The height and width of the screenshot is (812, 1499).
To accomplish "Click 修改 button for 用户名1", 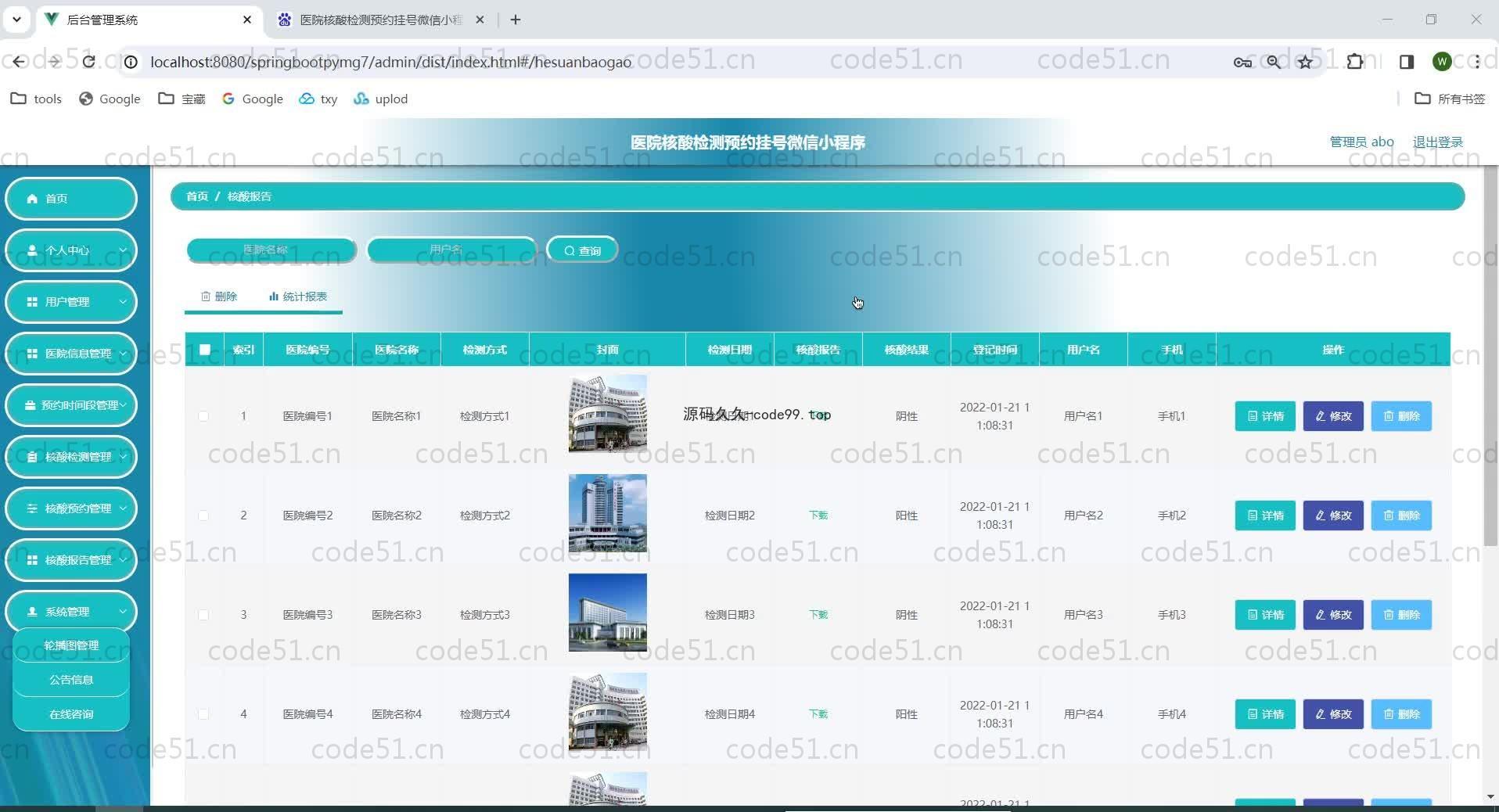I will (x=1333, y=416).
